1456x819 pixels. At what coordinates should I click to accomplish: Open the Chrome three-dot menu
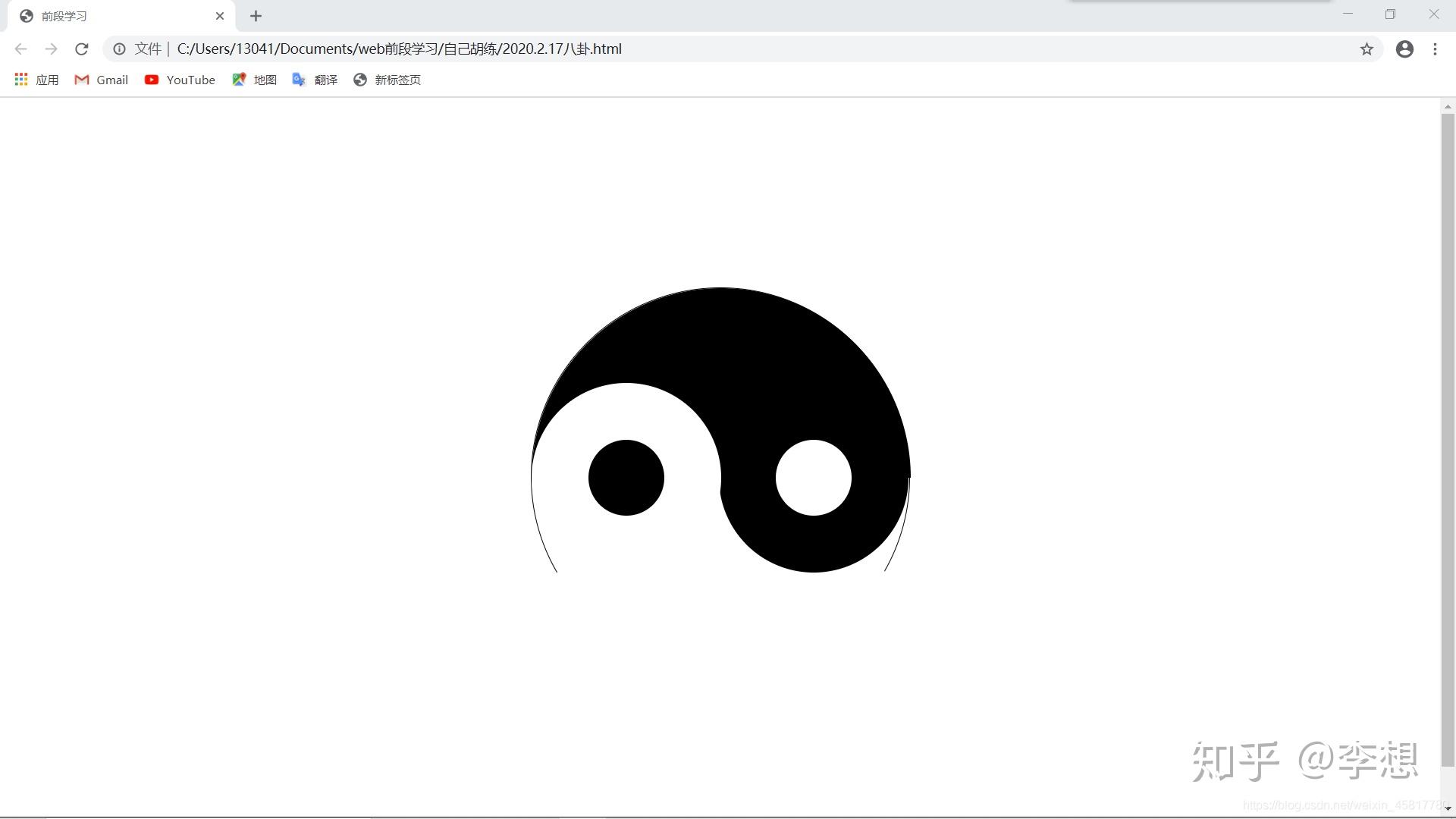pos(1435,49)
